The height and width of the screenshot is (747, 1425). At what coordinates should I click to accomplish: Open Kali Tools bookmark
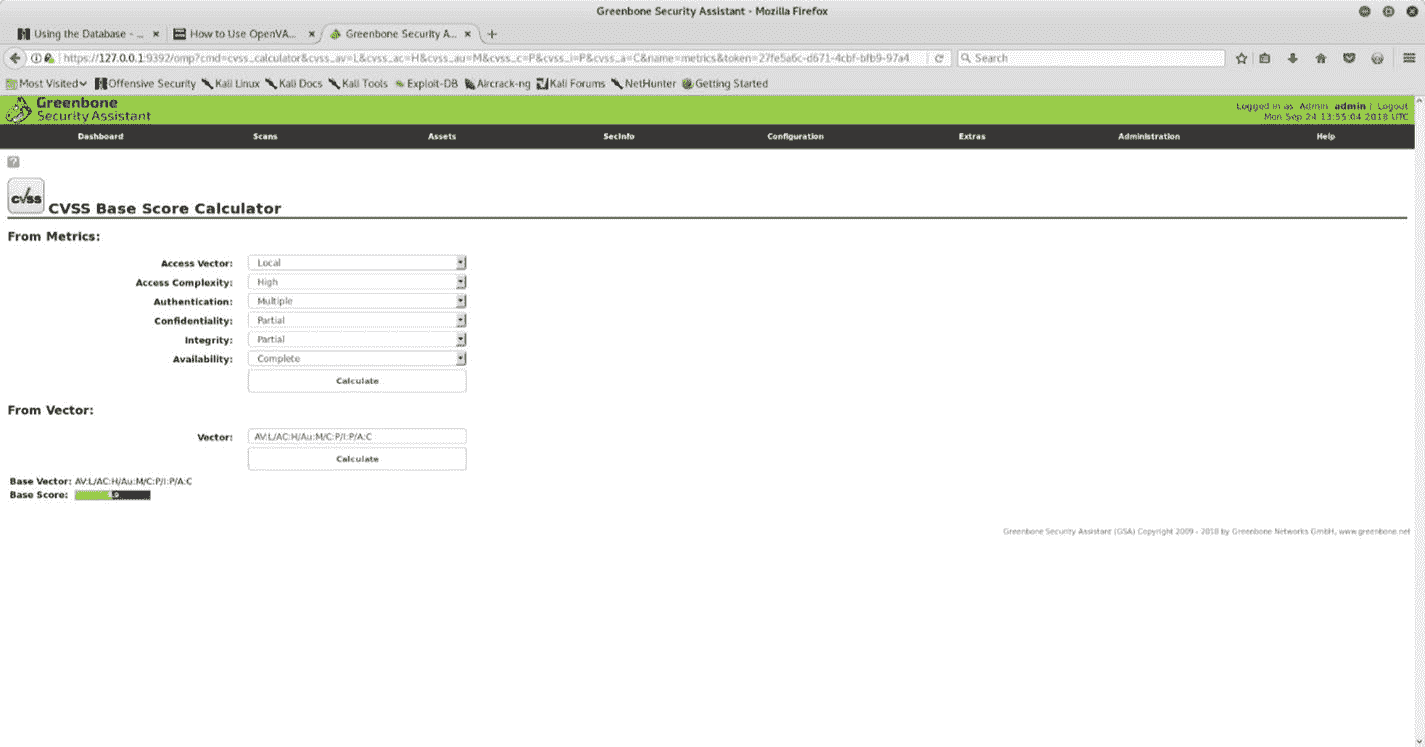click(x=358, y=84)
